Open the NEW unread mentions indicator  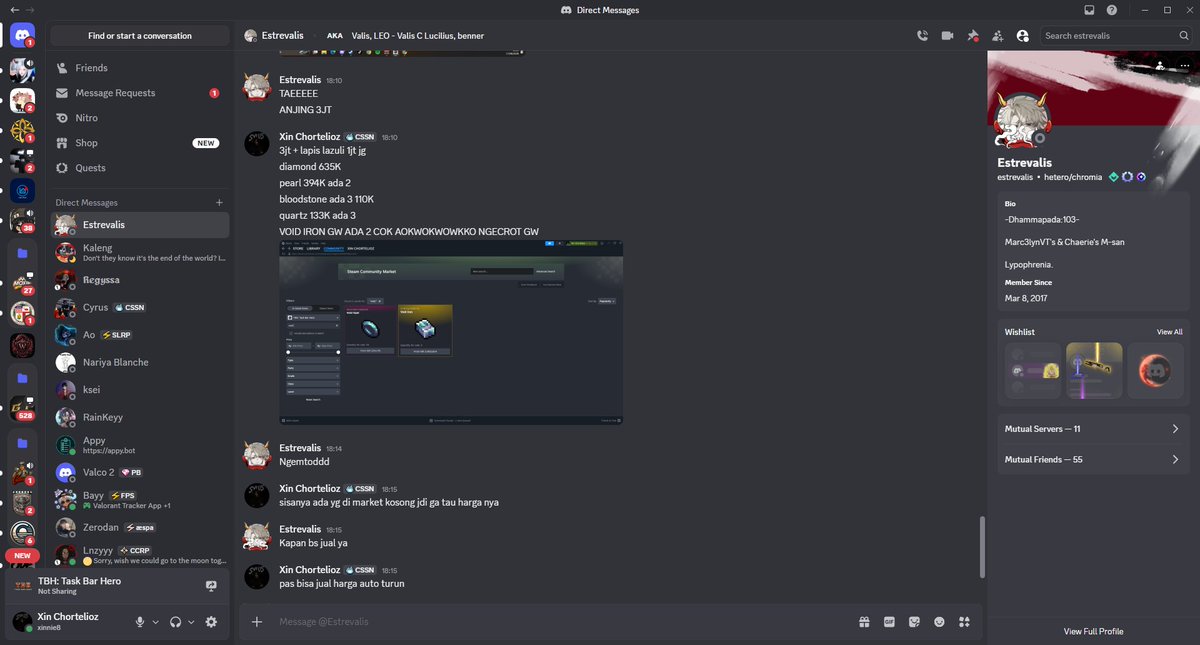[x=22, y=555]
